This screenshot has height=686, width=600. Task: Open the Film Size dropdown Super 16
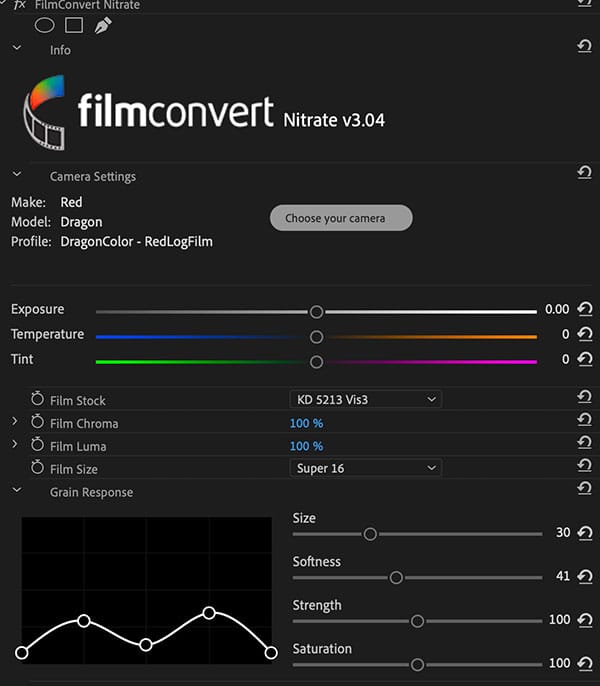365,468
